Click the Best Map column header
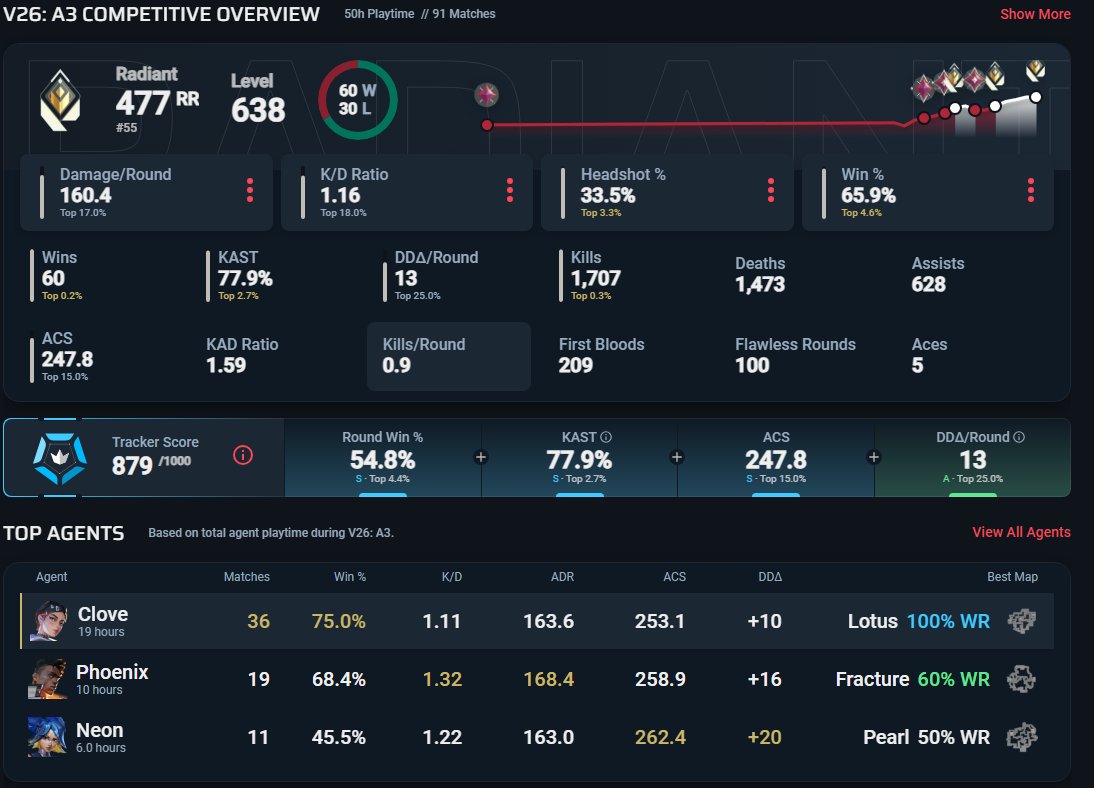This screenshot has height=788, width=1094. tap(1012, 577)
